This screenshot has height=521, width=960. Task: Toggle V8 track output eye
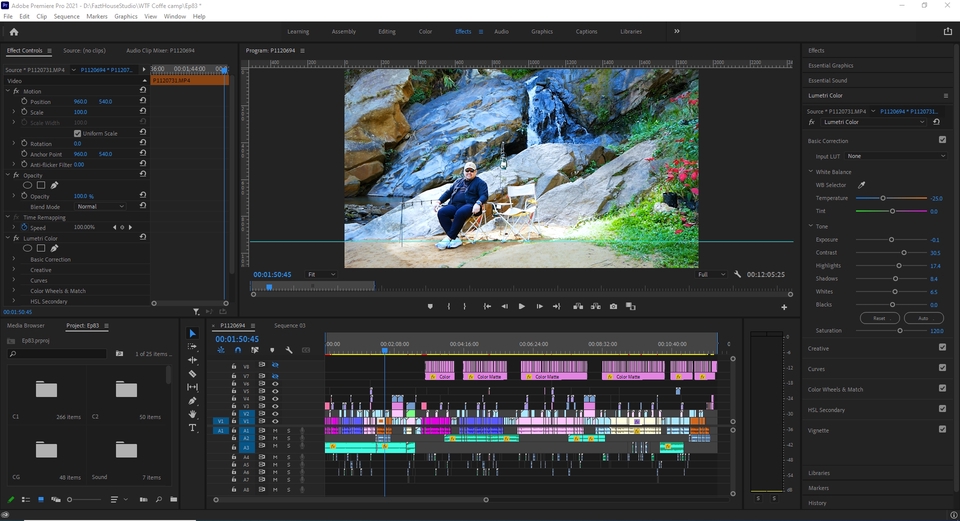coord(275,365)
